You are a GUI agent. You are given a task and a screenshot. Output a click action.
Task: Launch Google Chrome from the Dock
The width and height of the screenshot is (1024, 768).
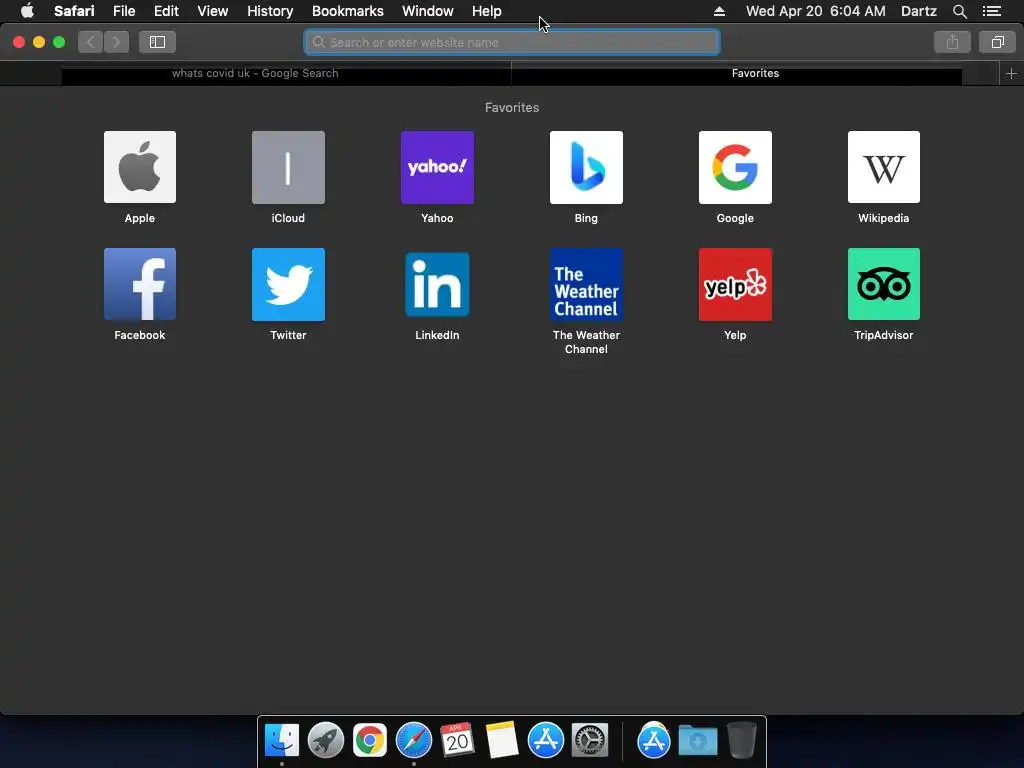tap(370, 741)
